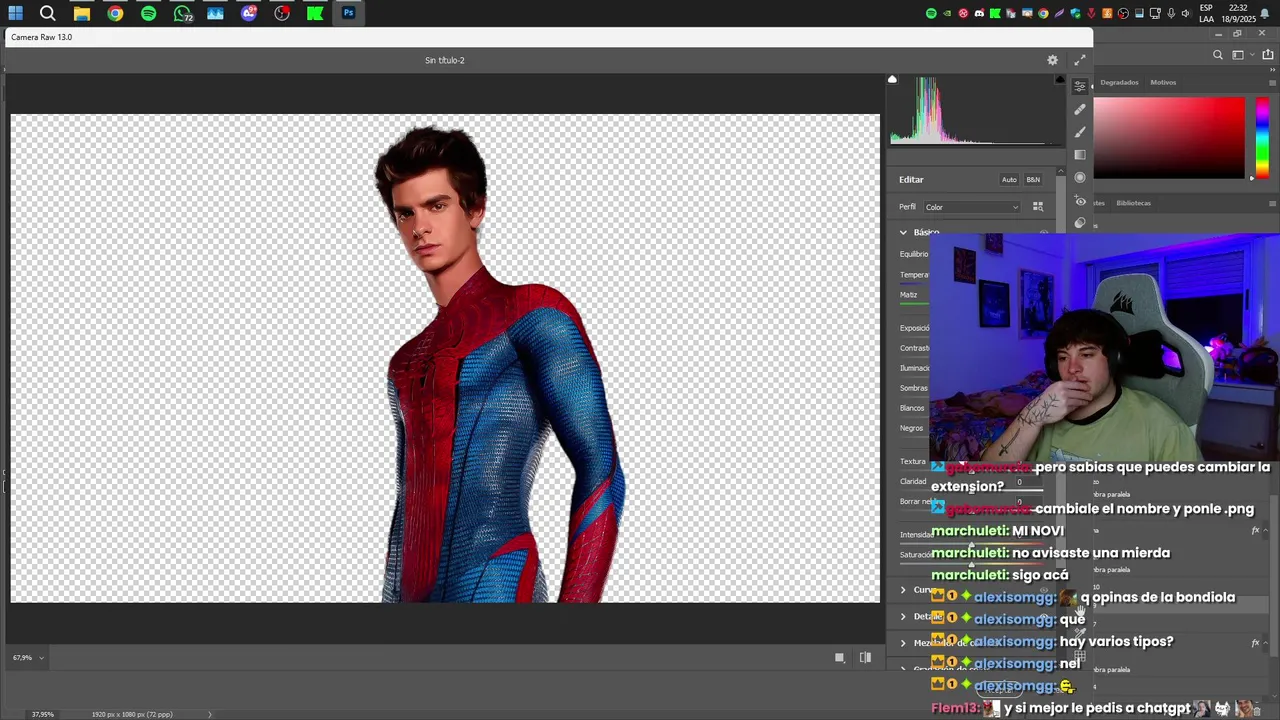Click the Sin título-2 document title

point(444,60)
